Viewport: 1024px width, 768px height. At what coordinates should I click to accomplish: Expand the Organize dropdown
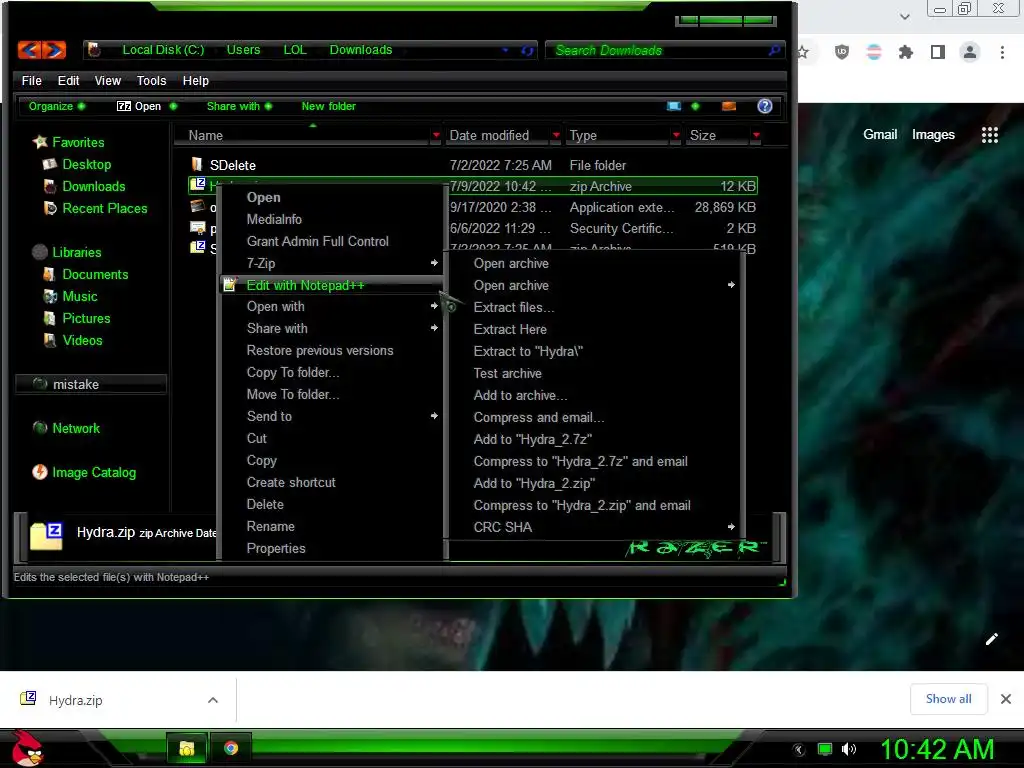(x=57, y=106)
